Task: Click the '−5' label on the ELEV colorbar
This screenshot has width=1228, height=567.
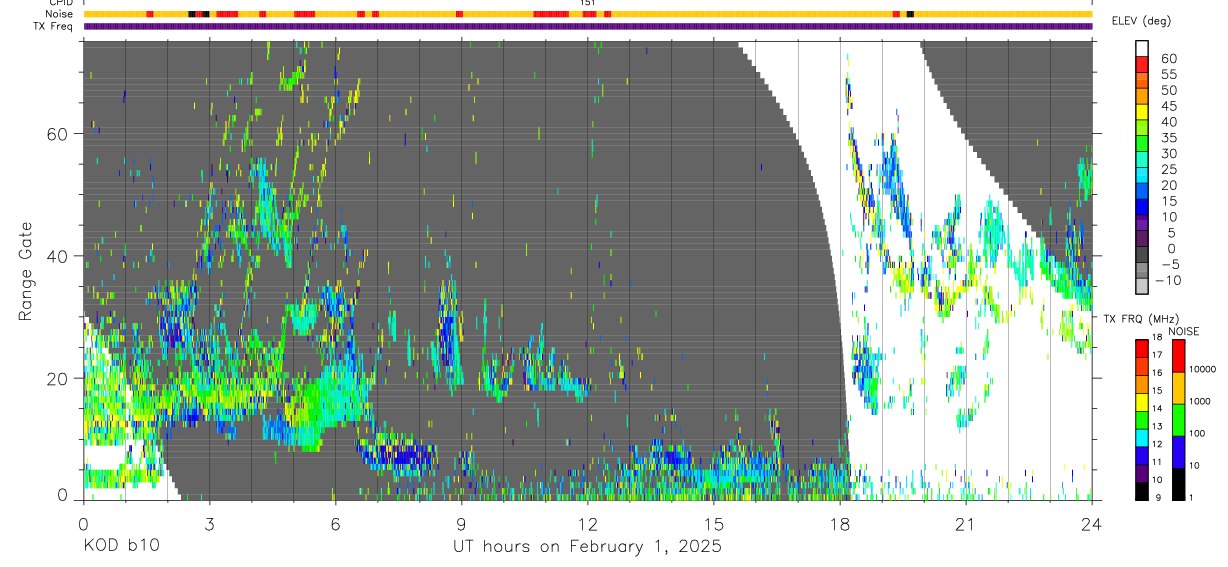Action: [1171, 264]
